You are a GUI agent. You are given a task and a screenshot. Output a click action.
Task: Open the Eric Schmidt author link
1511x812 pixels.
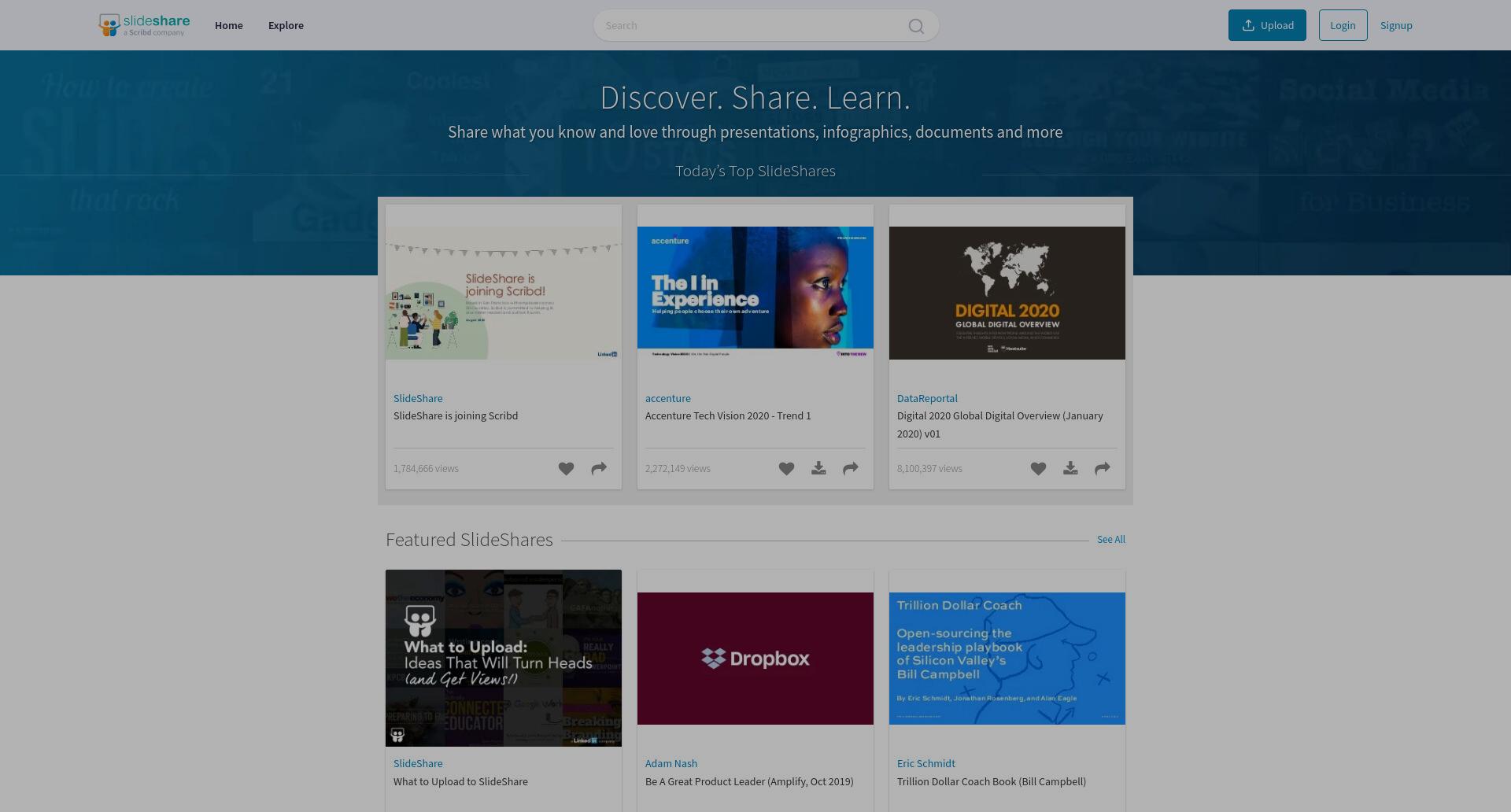[926, 763]
